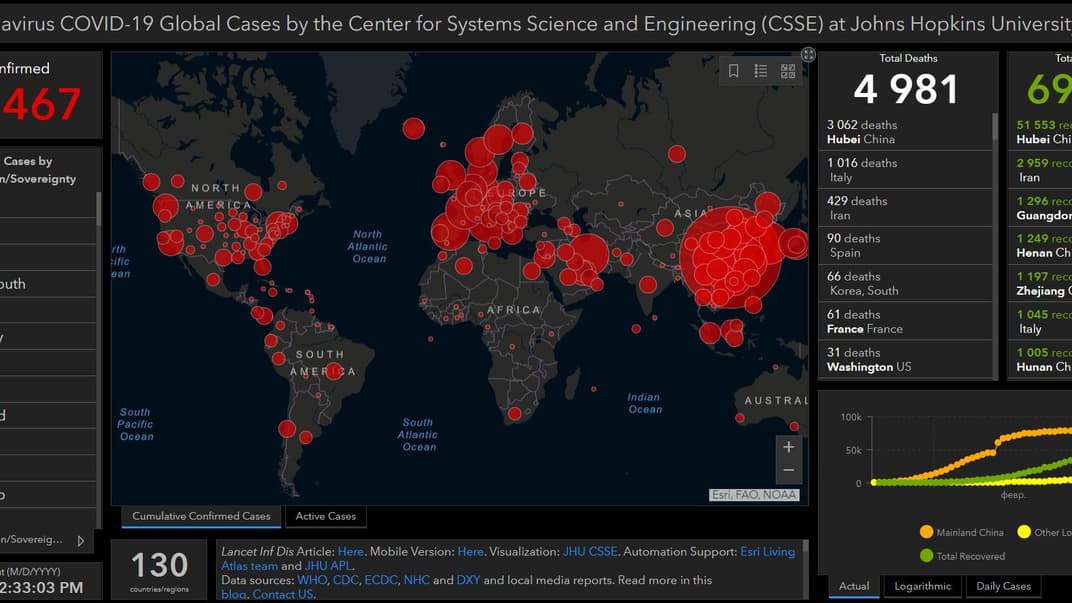
Task: Open the basemap gallery grid icon
Action: pyautogui.click(x=788, y=71)
